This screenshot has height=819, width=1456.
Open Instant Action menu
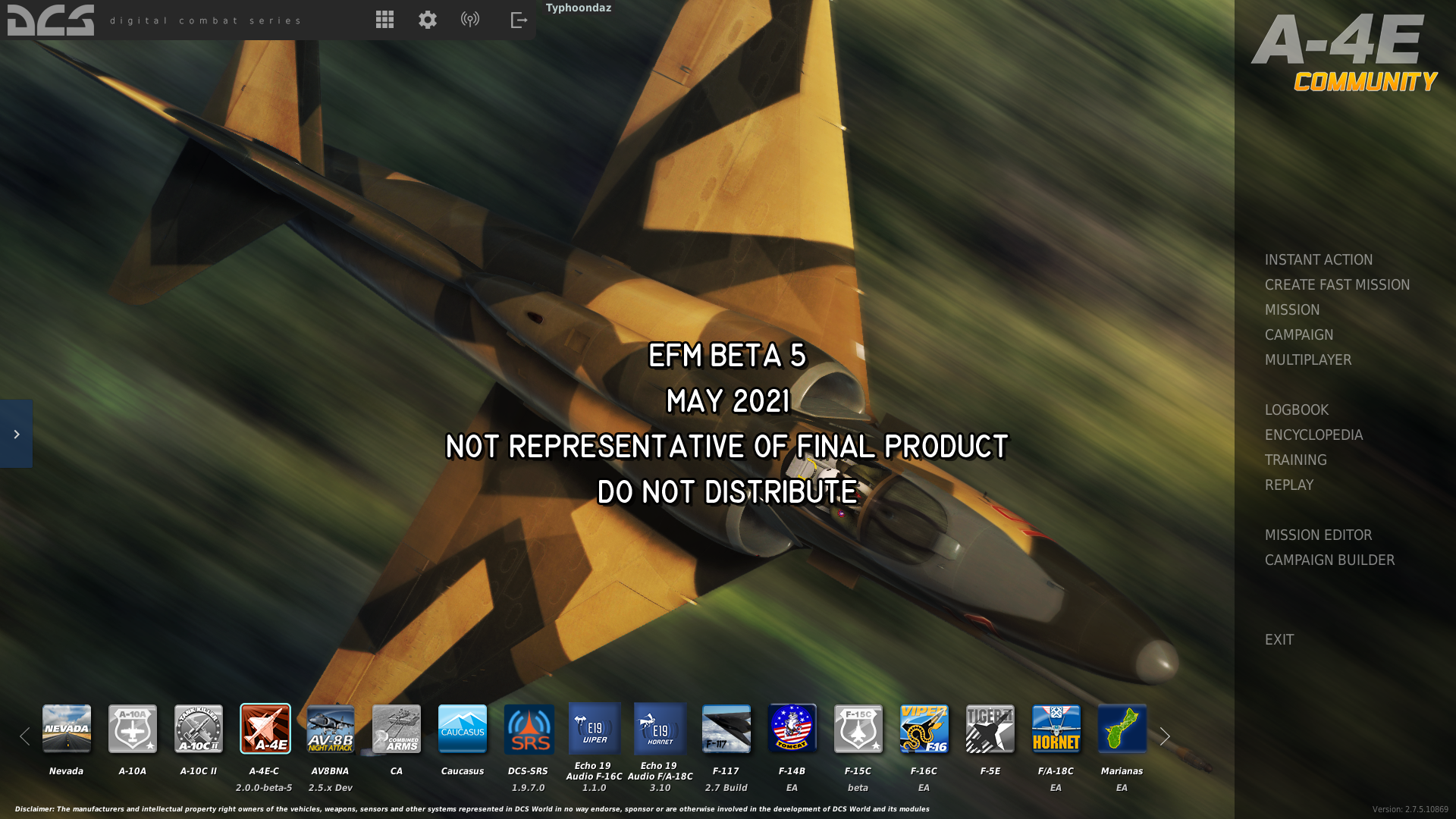pyautogui.click(x=1319, y=259)
